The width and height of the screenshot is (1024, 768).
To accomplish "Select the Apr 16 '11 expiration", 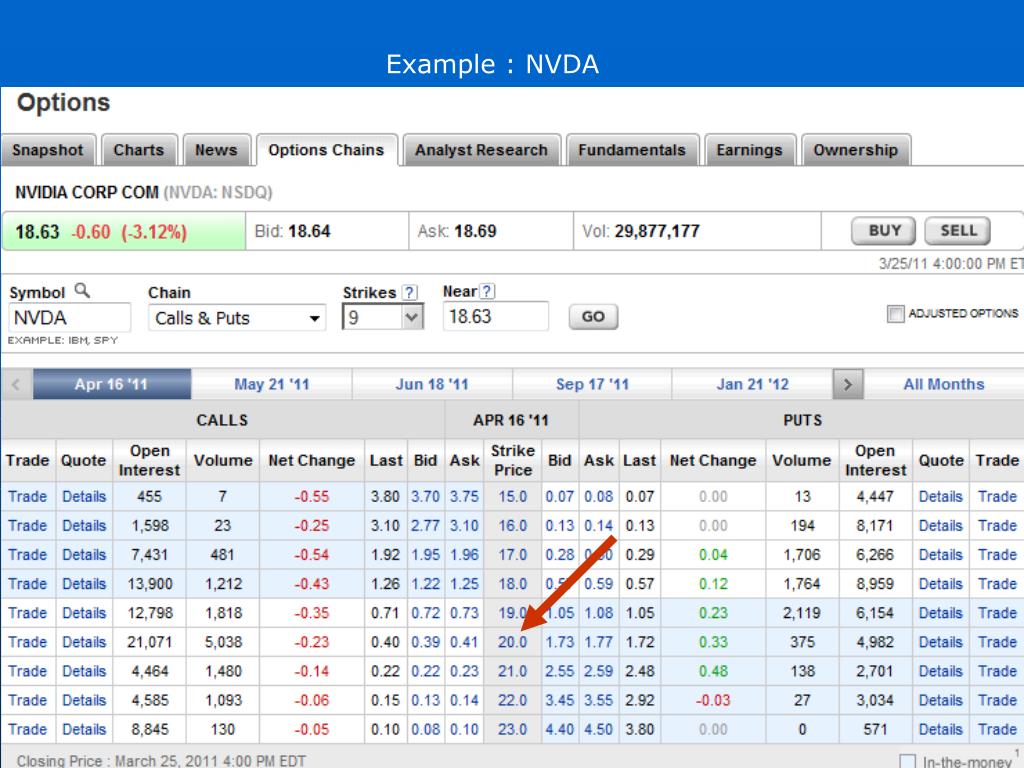I will coord(112,384).
